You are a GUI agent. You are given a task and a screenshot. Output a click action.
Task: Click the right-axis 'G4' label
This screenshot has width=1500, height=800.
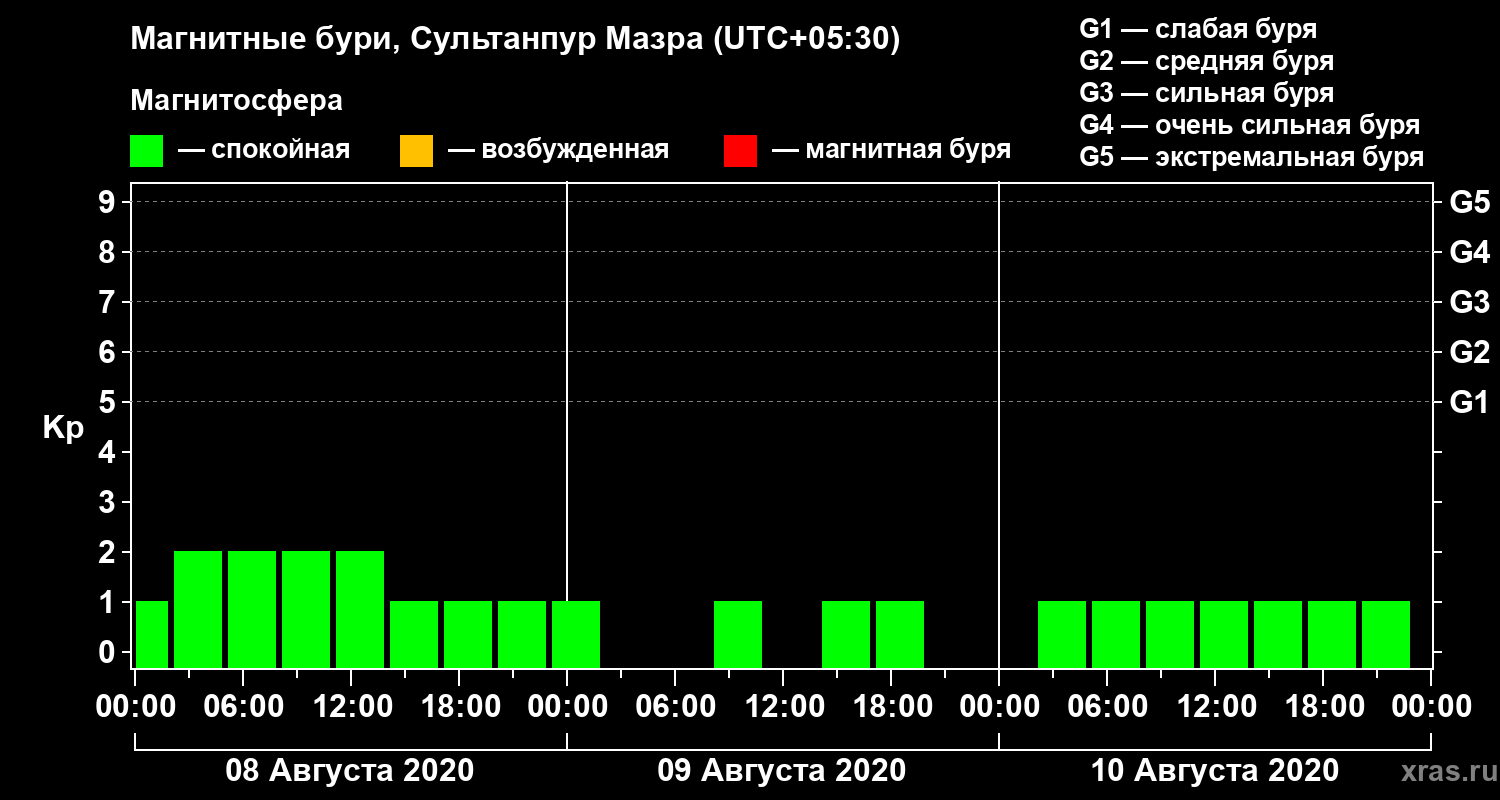pyautogui.click(x=1469, y=252)
